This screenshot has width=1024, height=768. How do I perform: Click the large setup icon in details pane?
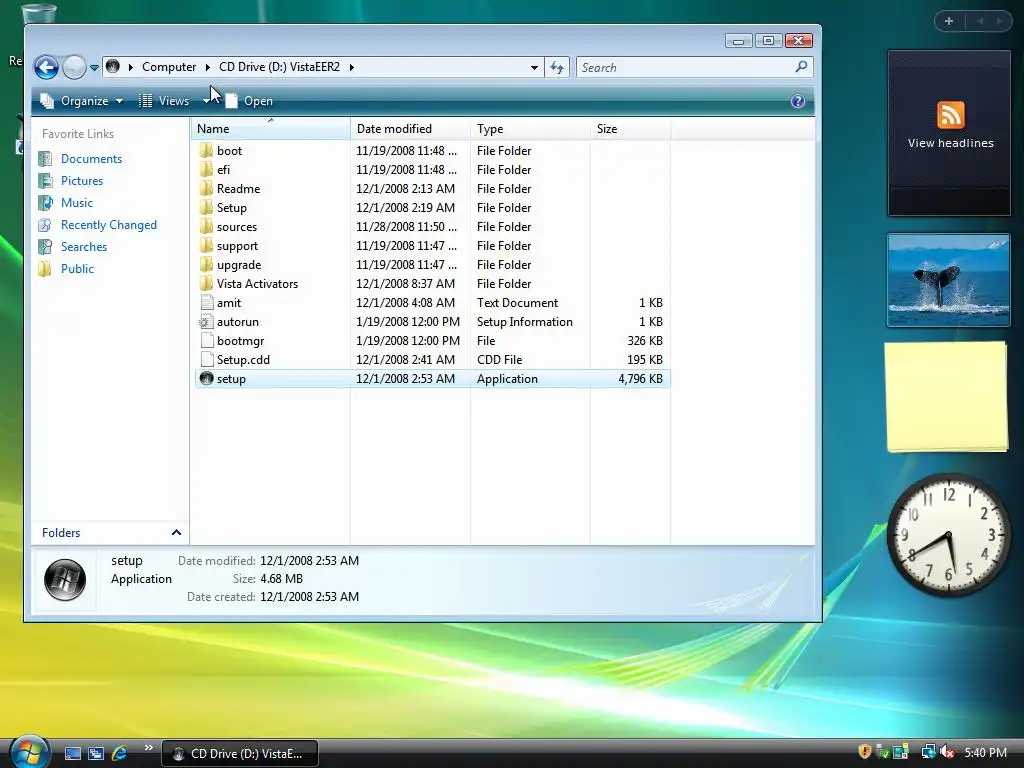click(65, 579)
